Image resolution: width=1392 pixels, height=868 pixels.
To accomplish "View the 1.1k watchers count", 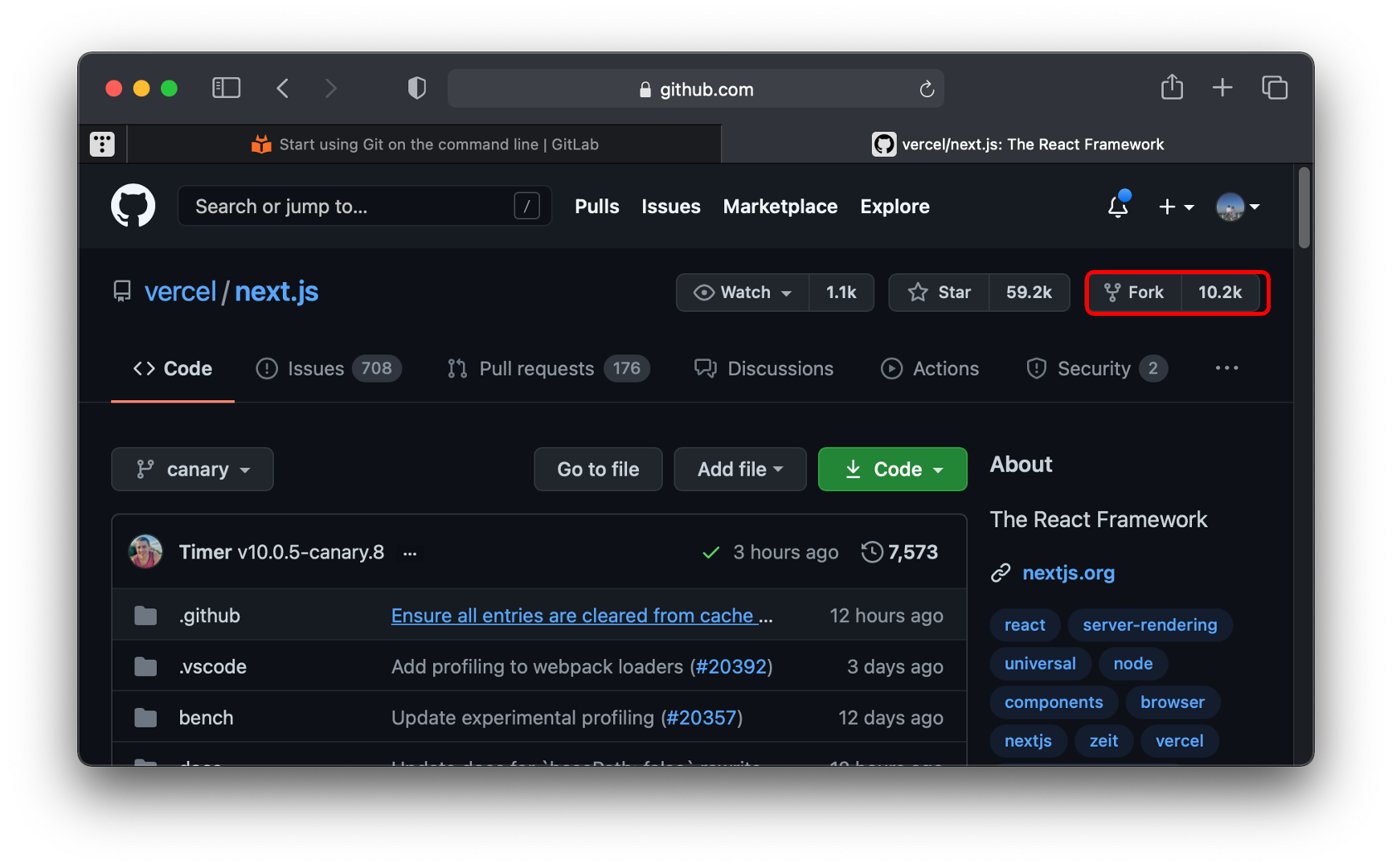I will [x=841, y=293].
